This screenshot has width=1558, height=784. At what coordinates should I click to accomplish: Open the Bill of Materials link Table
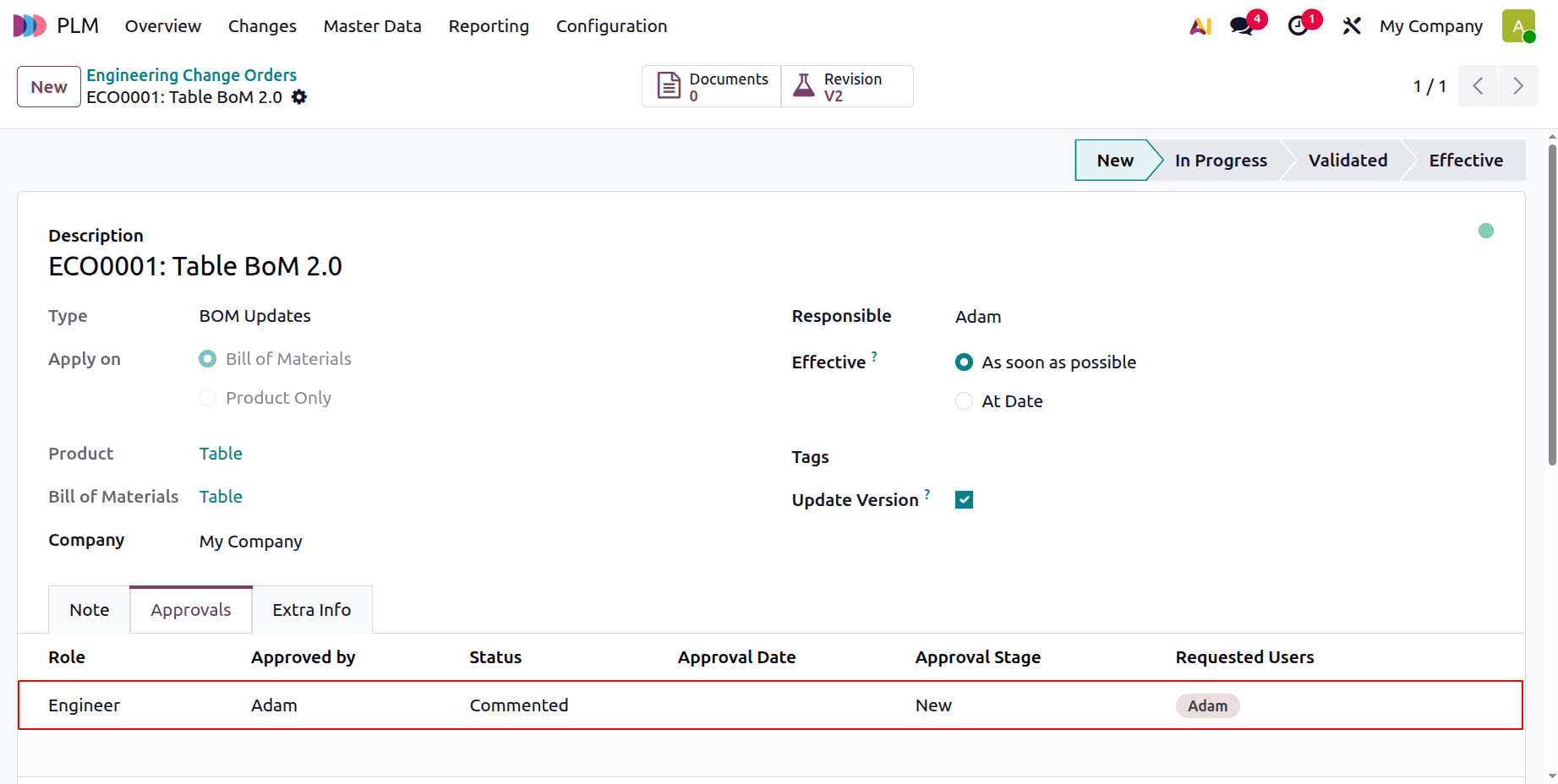[x=221, y=497]
